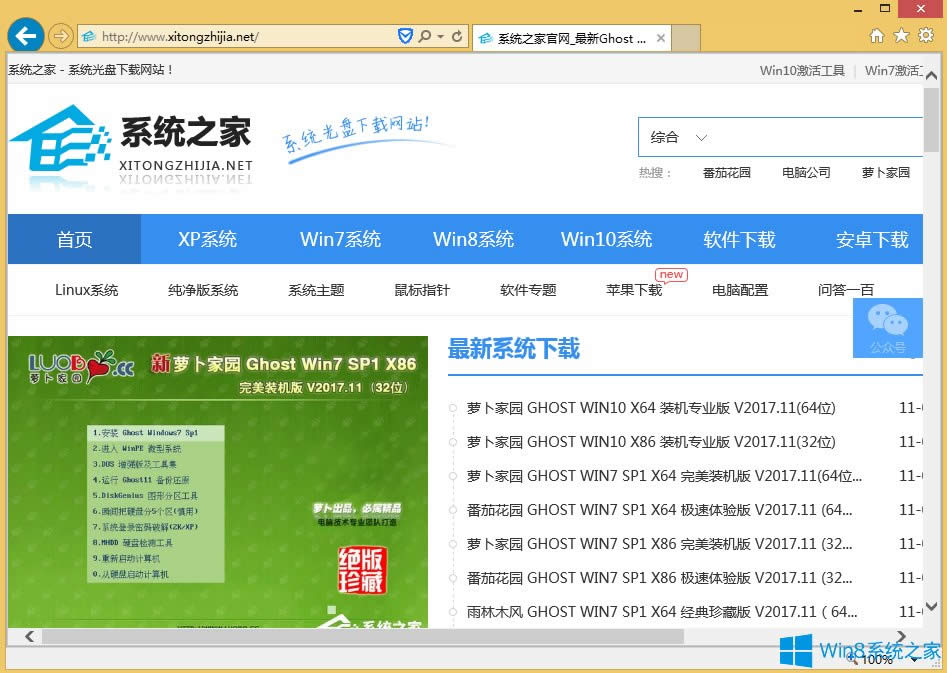Click the back navigation arrow
947x673 pixels.
click(x=25, y=35)
